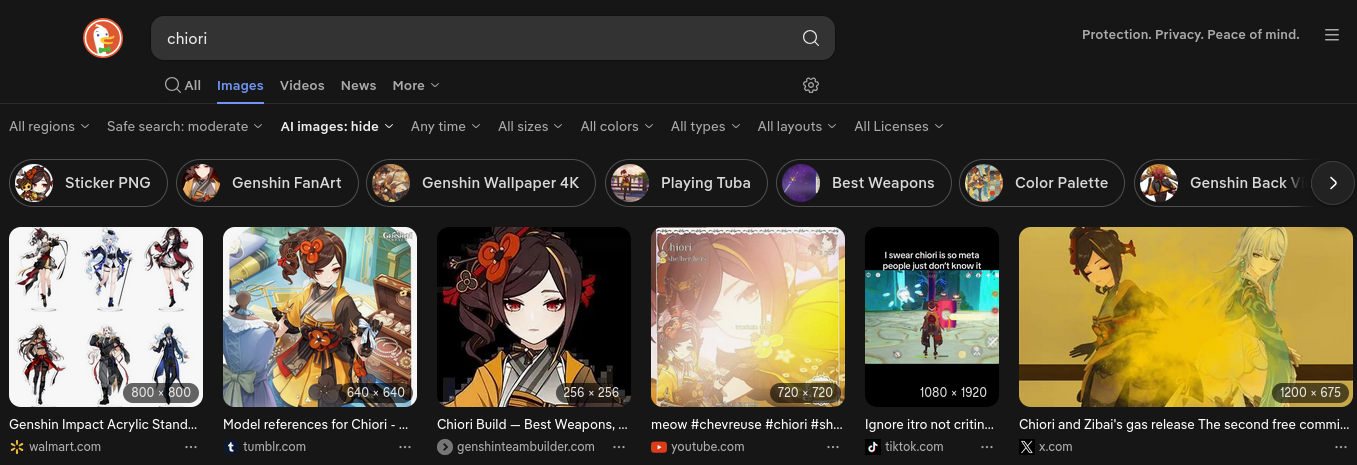The width and height of the screenshot is (1357, 465).
Task: Switch to the News tab
Action: point(358,85)
